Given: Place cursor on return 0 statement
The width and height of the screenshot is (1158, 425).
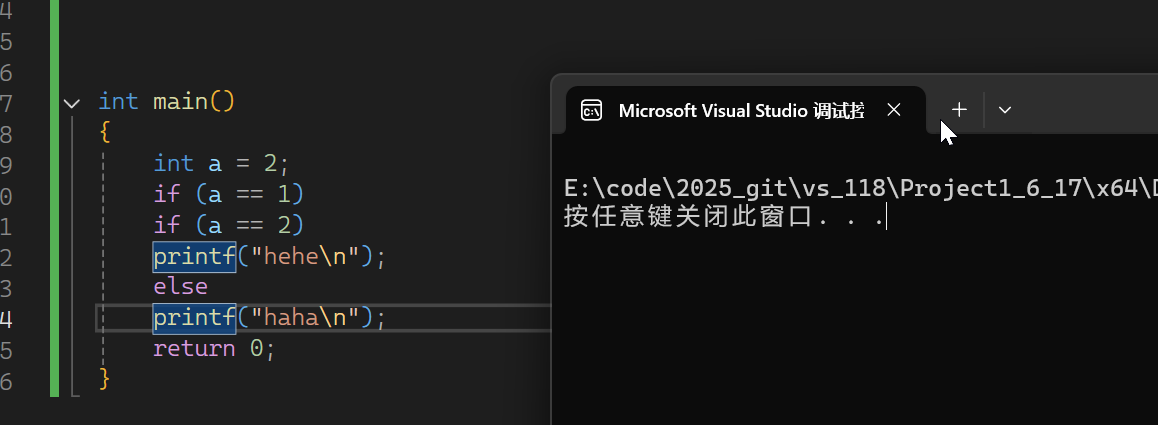Looking at the screenshot, I should (x=214, y=348).
